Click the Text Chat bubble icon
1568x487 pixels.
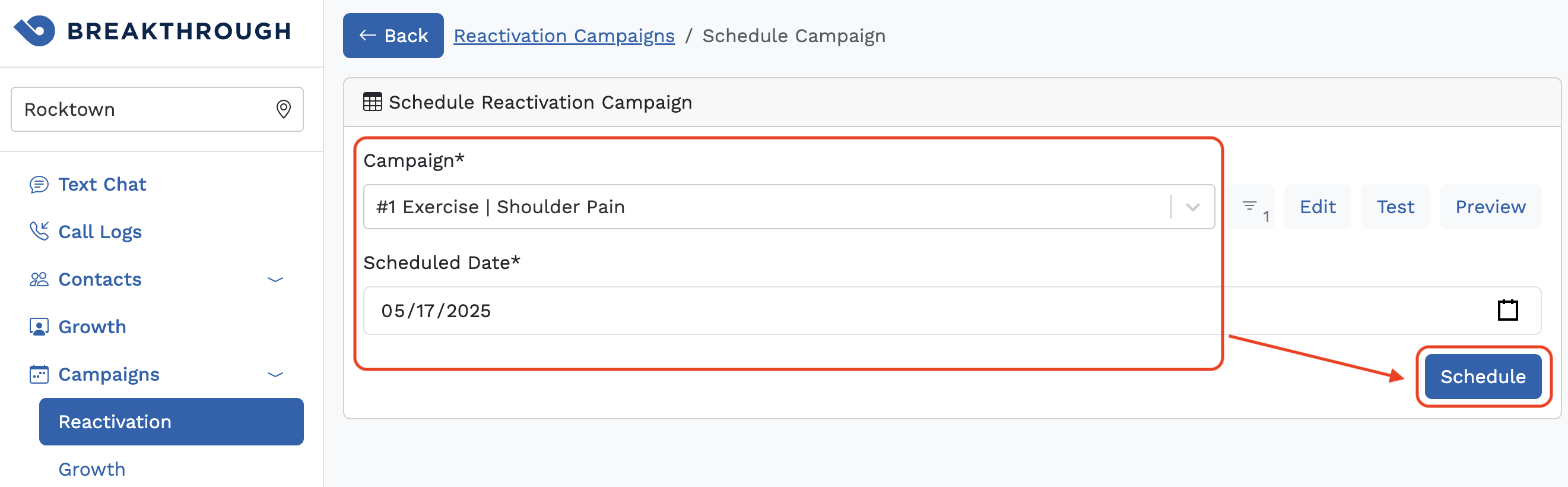(39, 185)
